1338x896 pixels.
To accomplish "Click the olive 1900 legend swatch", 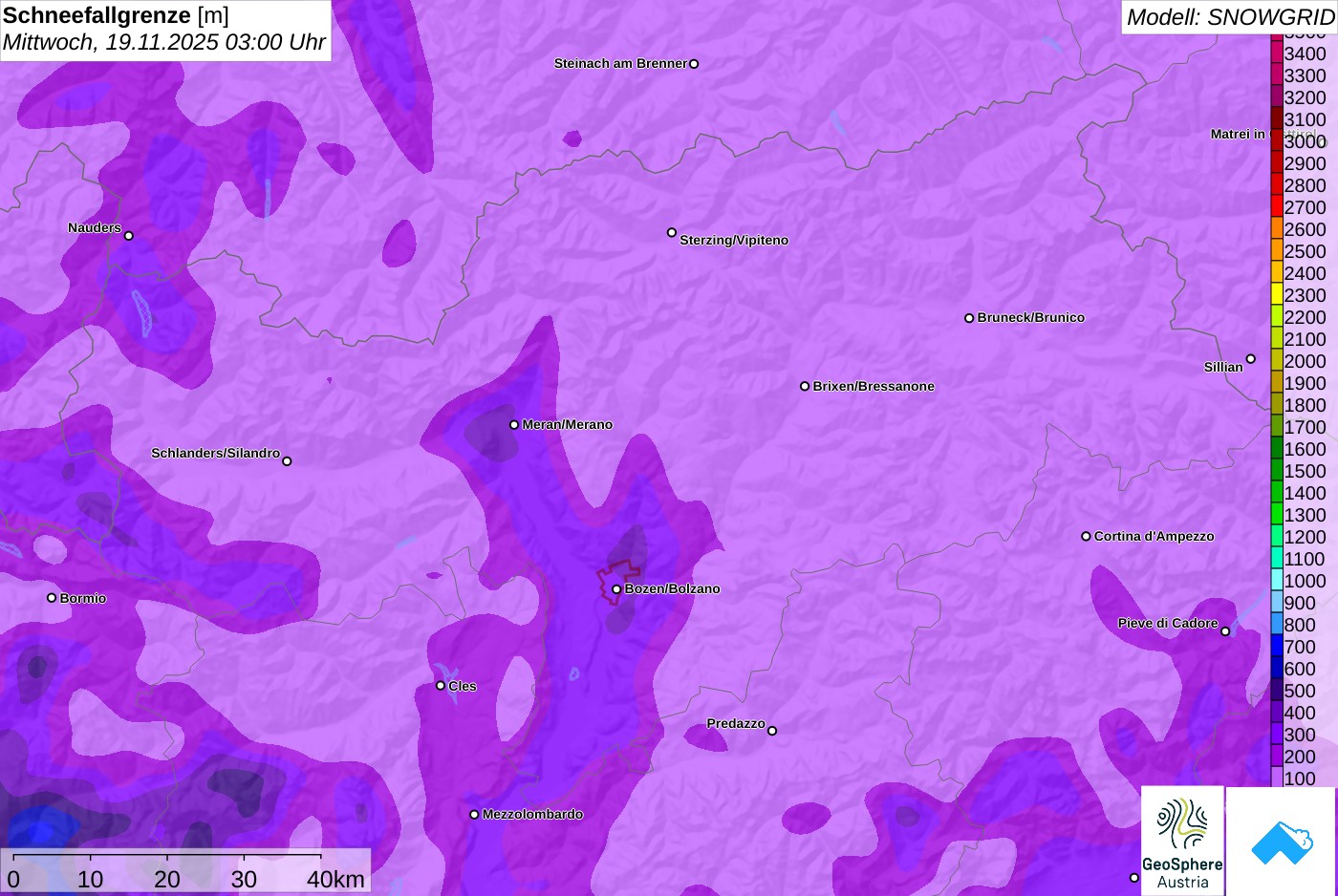I will pos(1277,383).
